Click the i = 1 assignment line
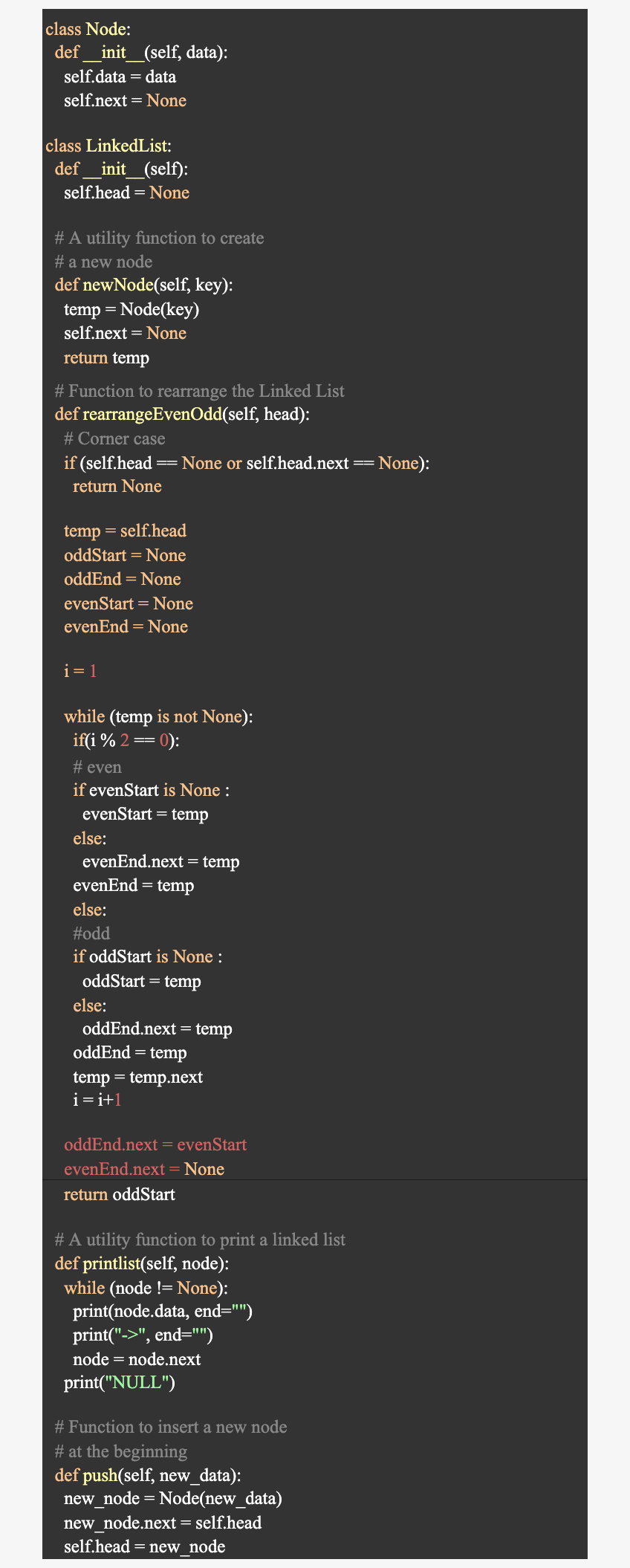This screenshot has width=630, height=1568. [x=80, y=672]
